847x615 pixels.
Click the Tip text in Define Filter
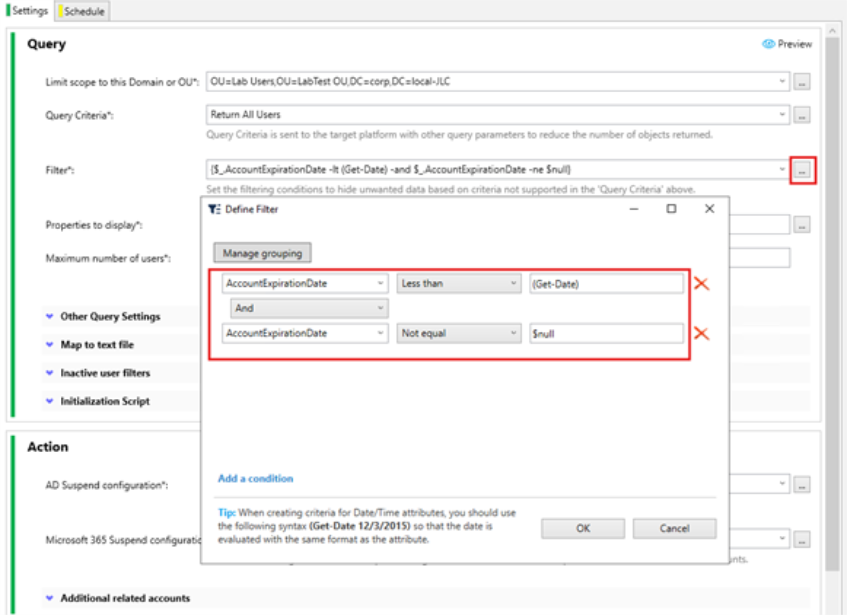tap(367, 526)
